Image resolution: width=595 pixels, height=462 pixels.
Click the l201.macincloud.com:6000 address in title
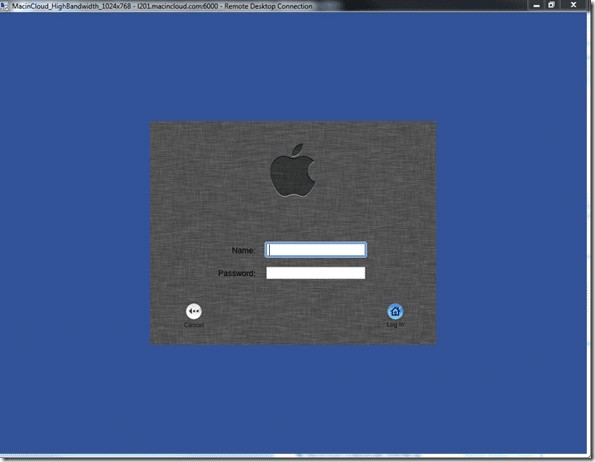coord(178,6)
